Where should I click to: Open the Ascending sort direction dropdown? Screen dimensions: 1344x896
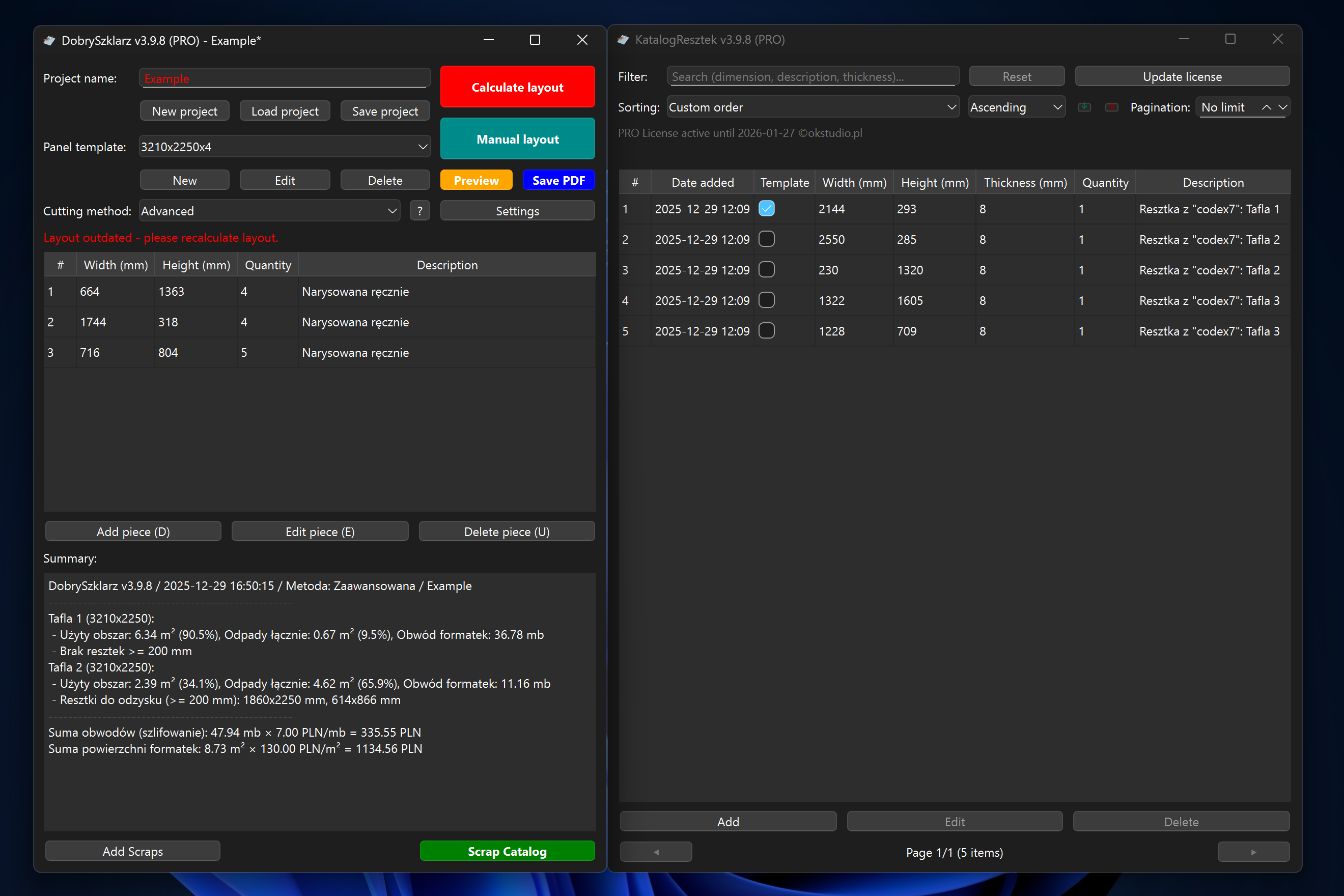[1017, 107]
